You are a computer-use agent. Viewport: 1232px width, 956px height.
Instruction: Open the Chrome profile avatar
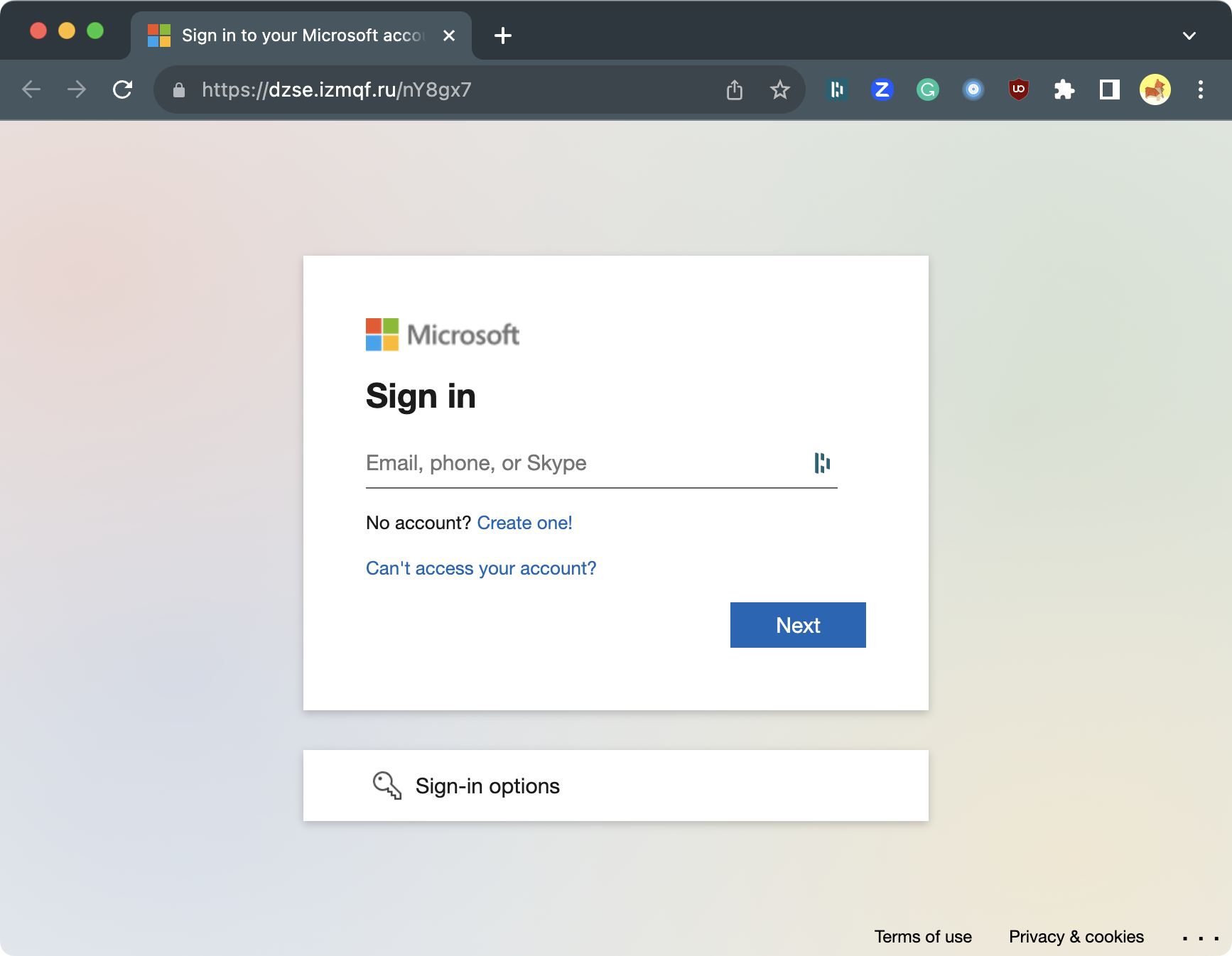click(x=1155, y=89)
